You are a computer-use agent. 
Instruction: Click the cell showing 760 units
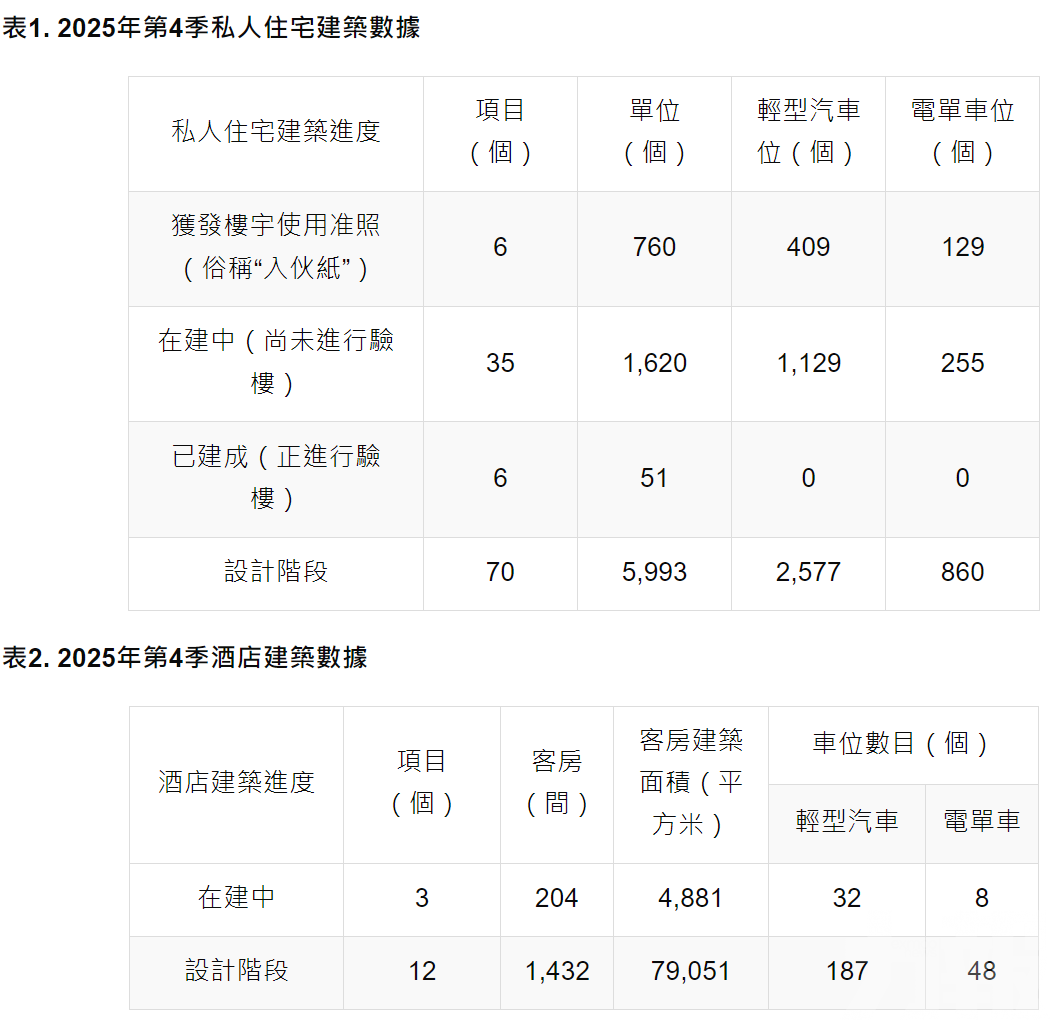pos(654,247)
